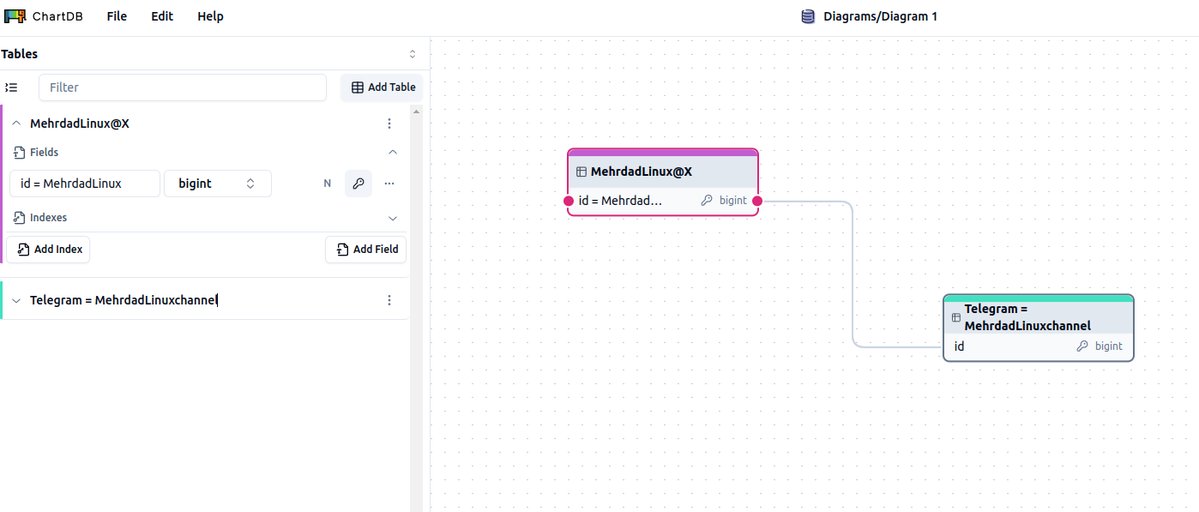Select the MehrdadLinux@X table node header
1199x512 pixels.
(x=663, y=172)
